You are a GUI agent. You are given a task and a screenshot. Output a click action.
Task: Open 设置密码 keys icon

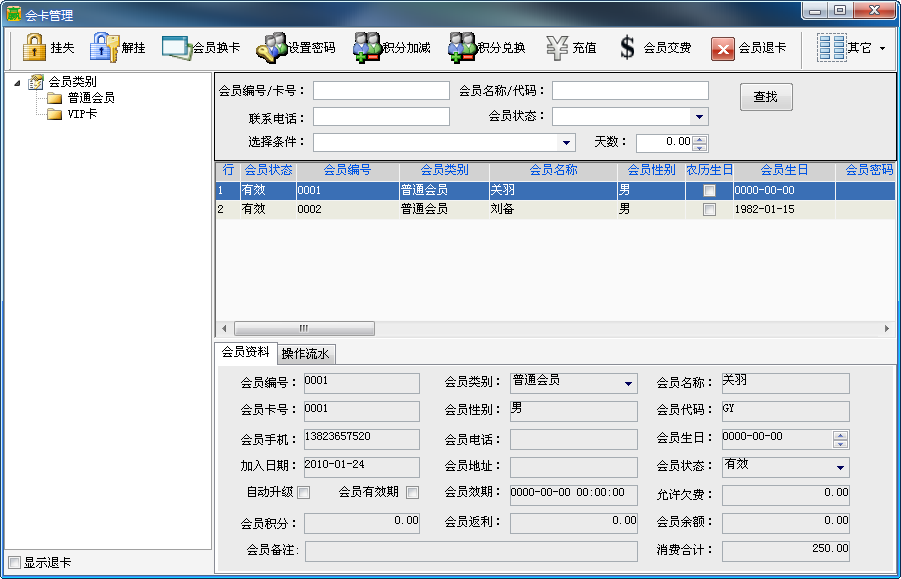[x=271, y=47]
